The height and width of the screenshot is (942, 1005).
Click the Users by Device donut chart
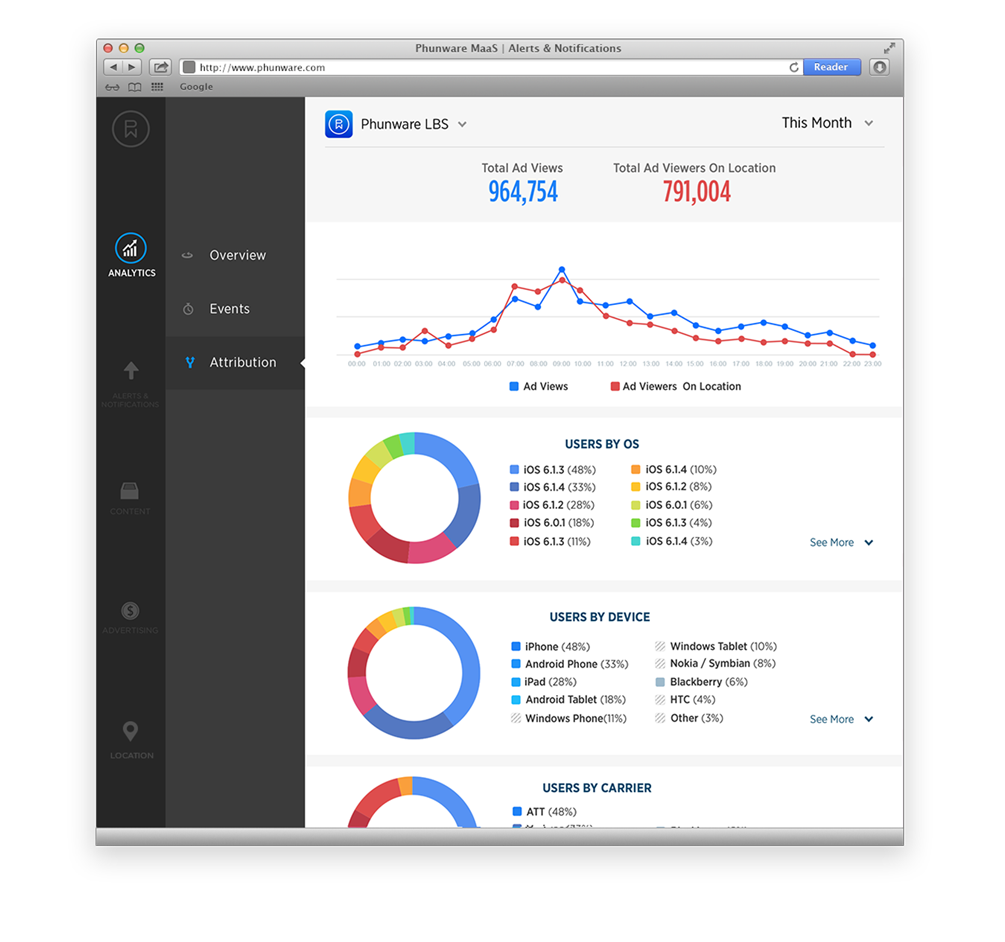(x=413, y=673)
